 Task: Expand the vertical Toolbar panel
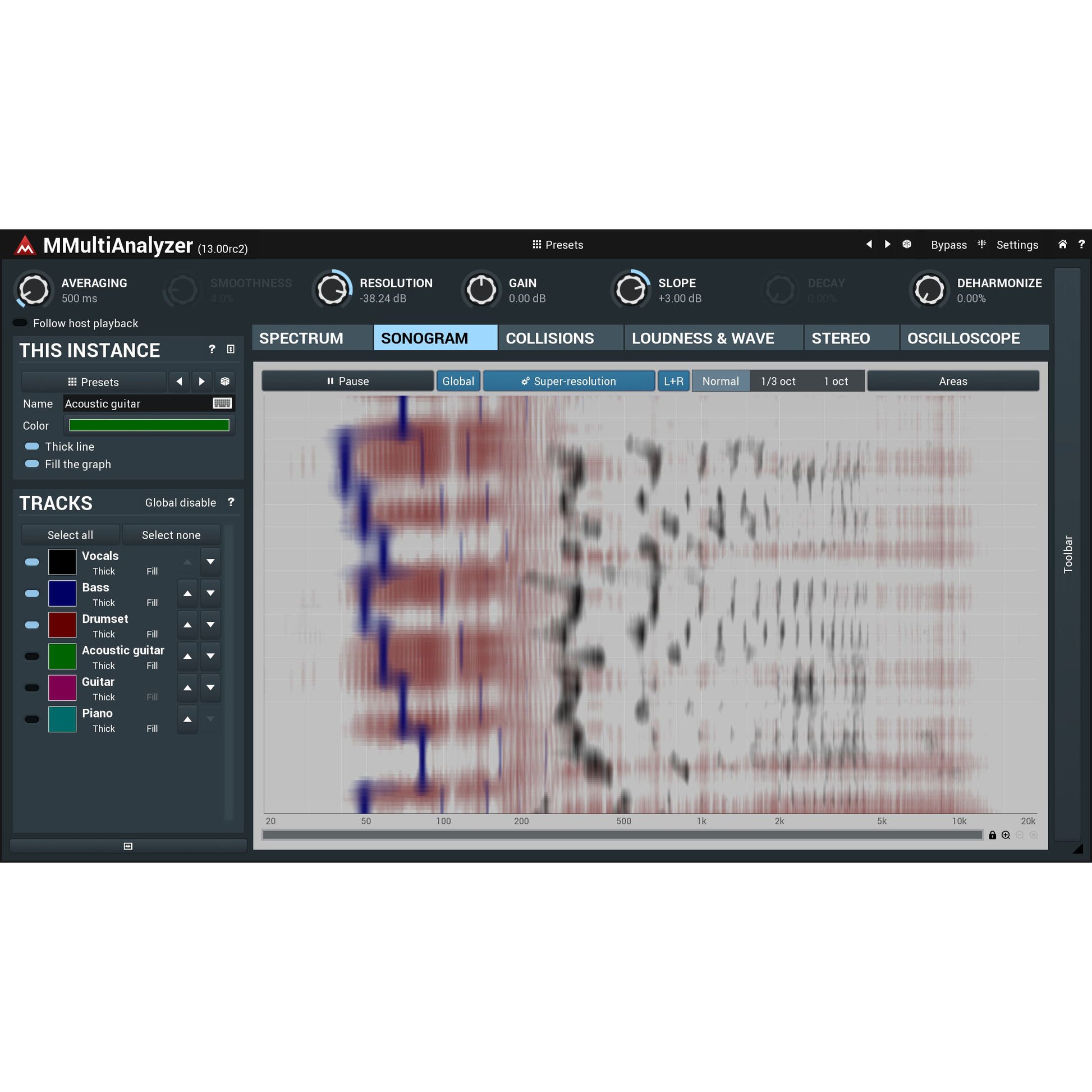(x=1067, y=554)
